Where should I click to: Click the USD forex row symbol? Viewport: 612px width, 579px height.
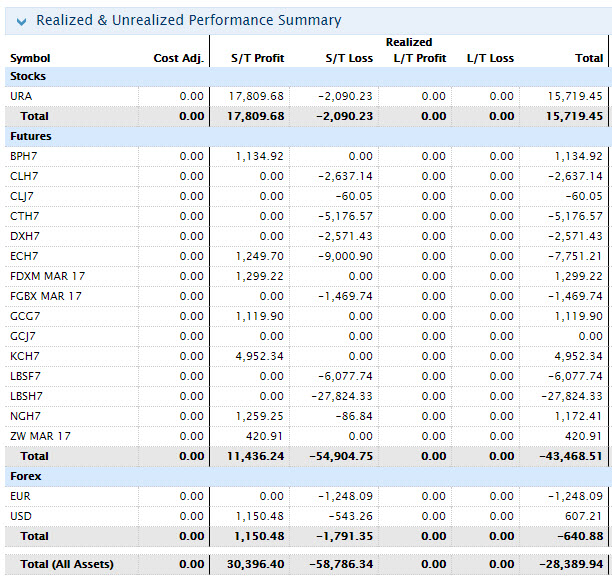pos(21,516)
